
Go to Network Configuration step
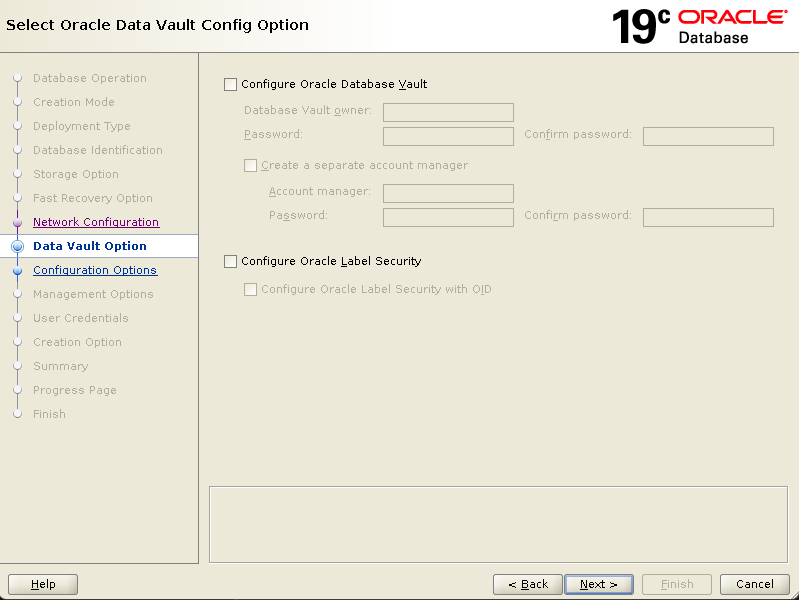[x=96, y=222]
